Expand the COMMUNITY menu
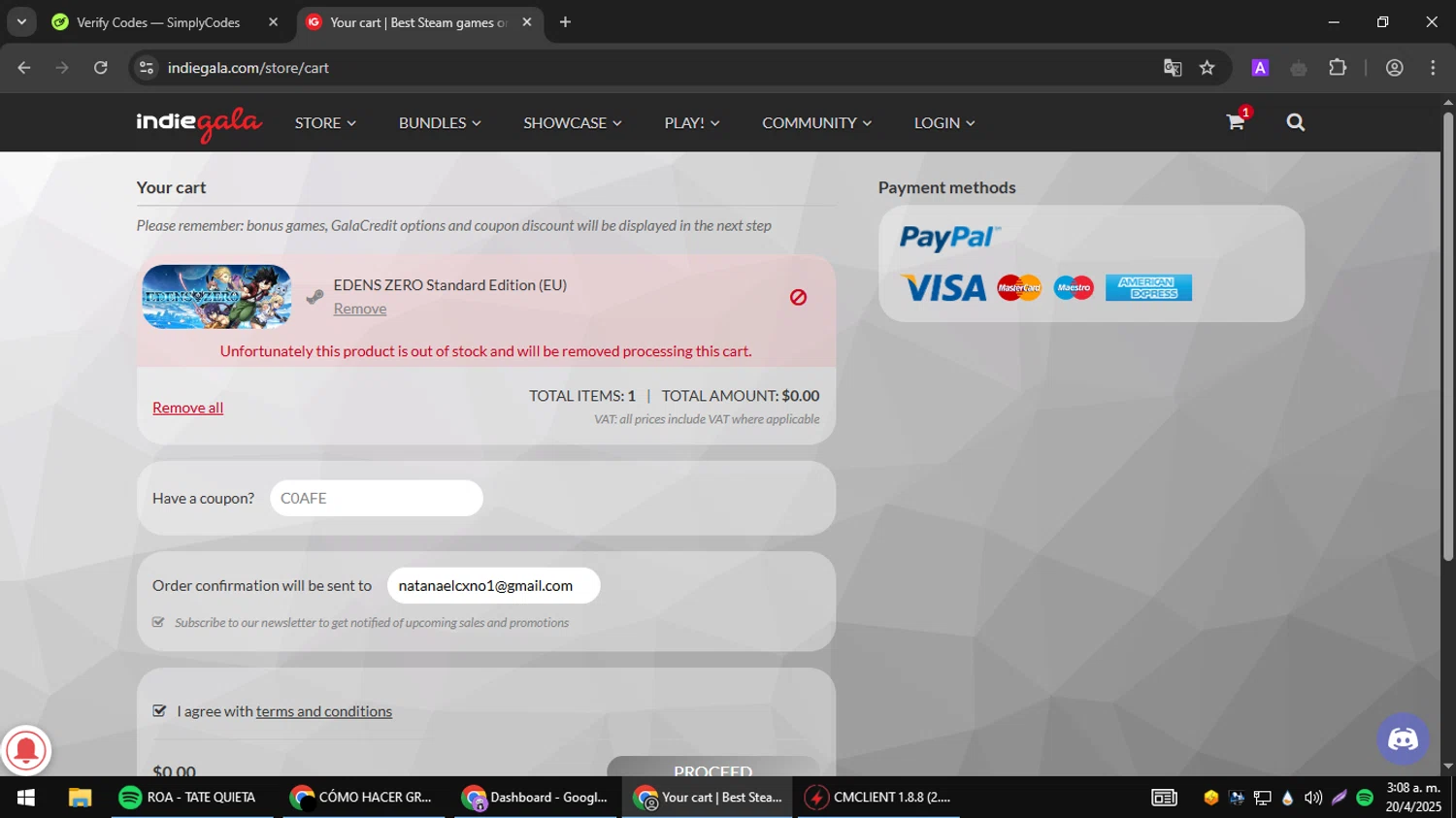Screen dimensions: 1456x818 pos(816,123)
